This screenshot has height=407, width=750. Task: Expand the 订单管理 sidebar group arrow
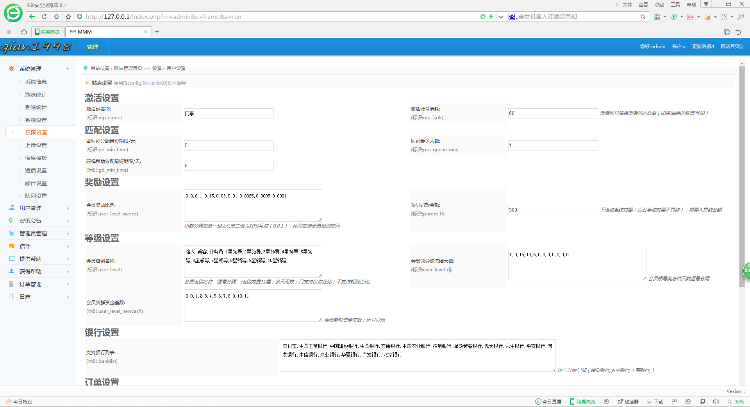(67, 284)
